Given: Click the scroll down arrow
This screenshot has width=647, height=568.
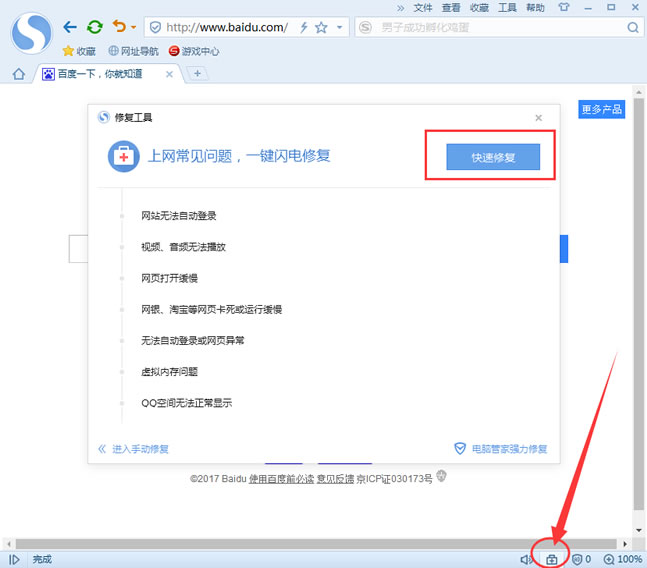Looking at the screenshot, I should pyautogui.click(x=638, y=530).
